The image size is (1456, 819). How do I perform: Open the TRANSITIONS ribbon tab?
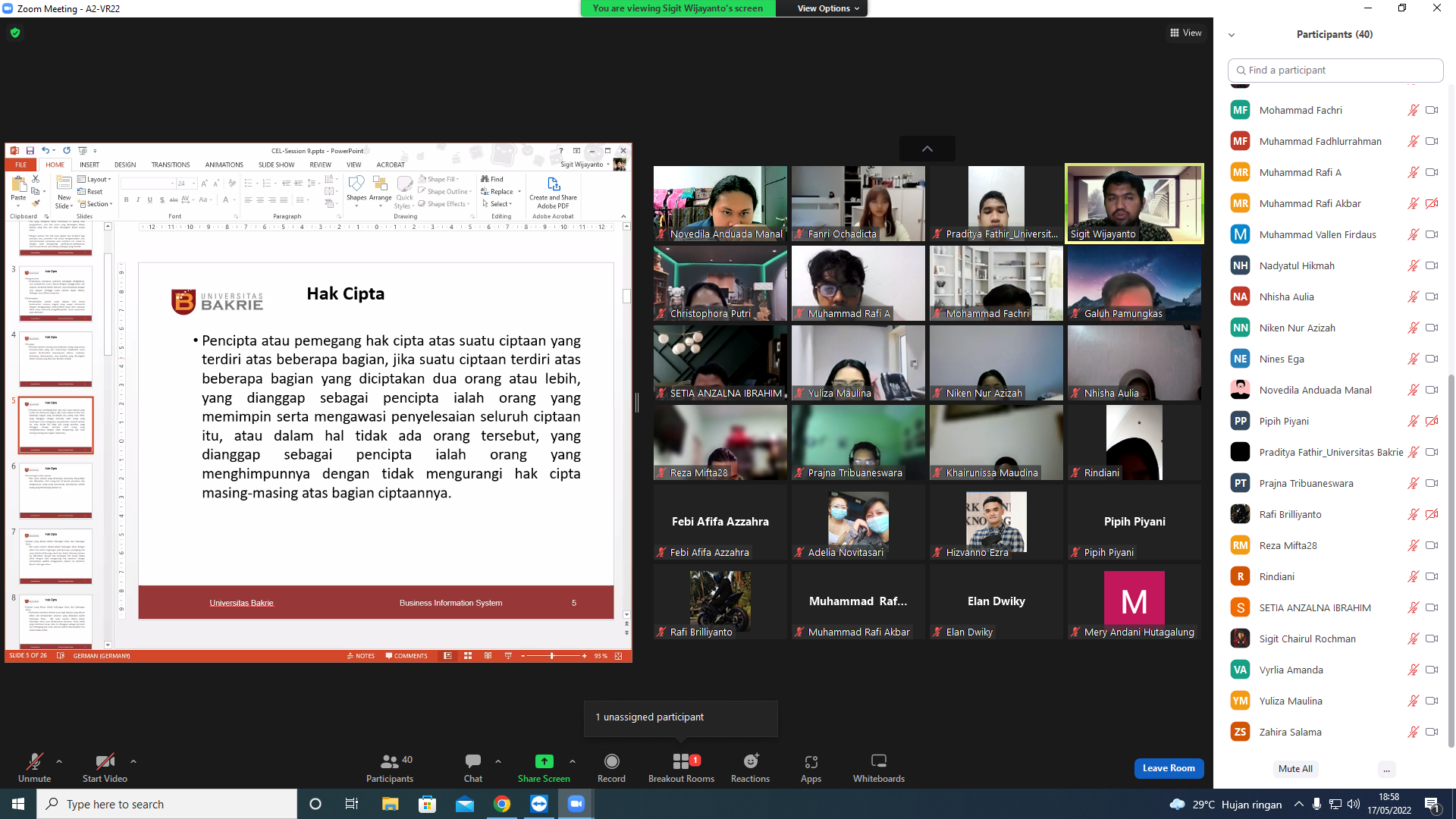coord(171,165)
